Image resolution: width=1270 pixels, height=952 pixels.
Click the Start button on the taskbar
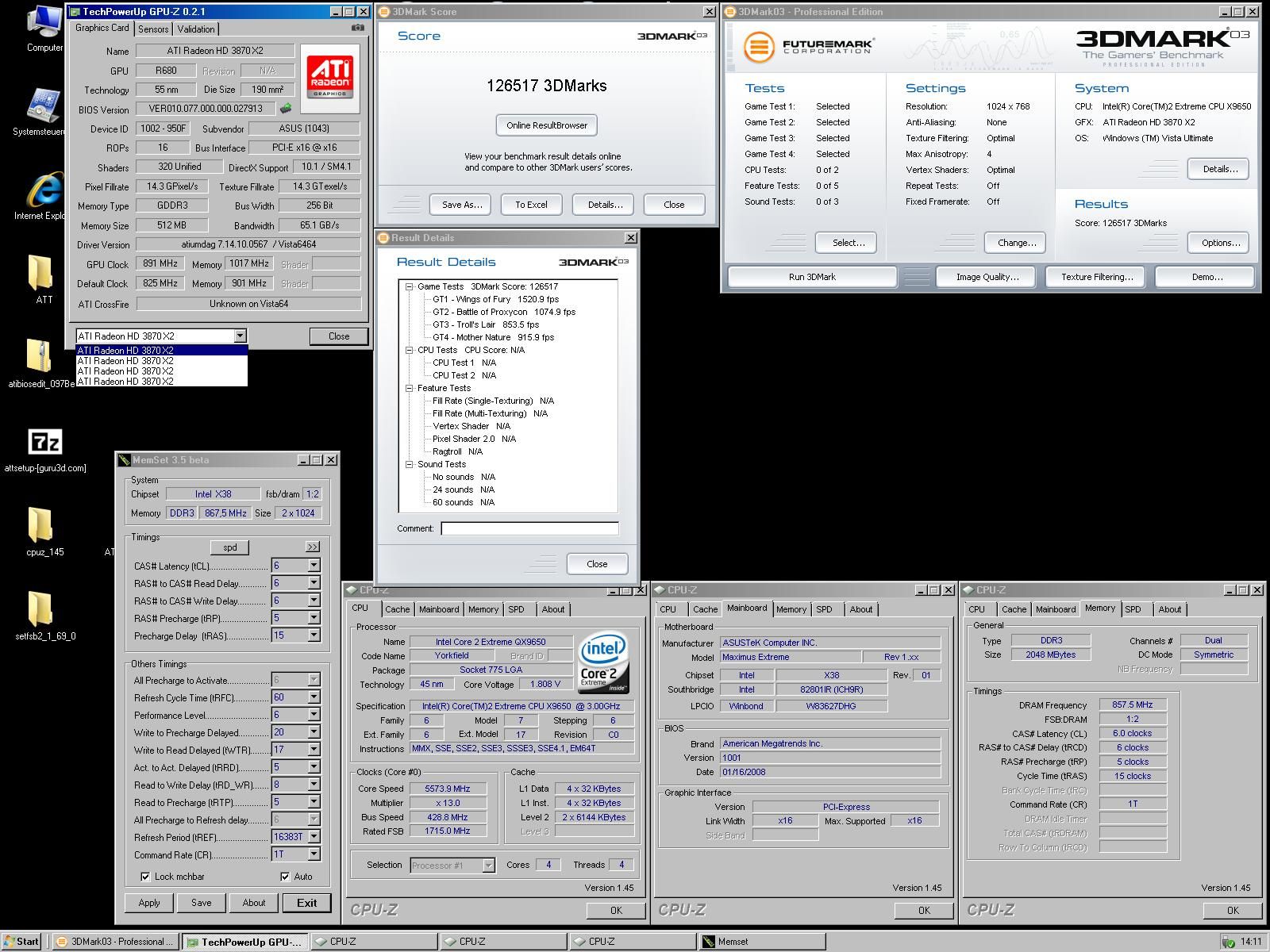[x=21, y=942]
